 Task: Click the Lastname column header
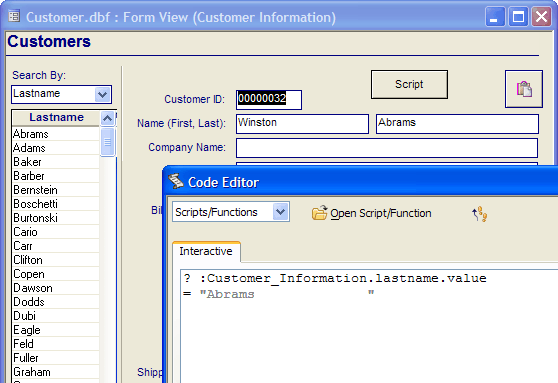point(56,117)
